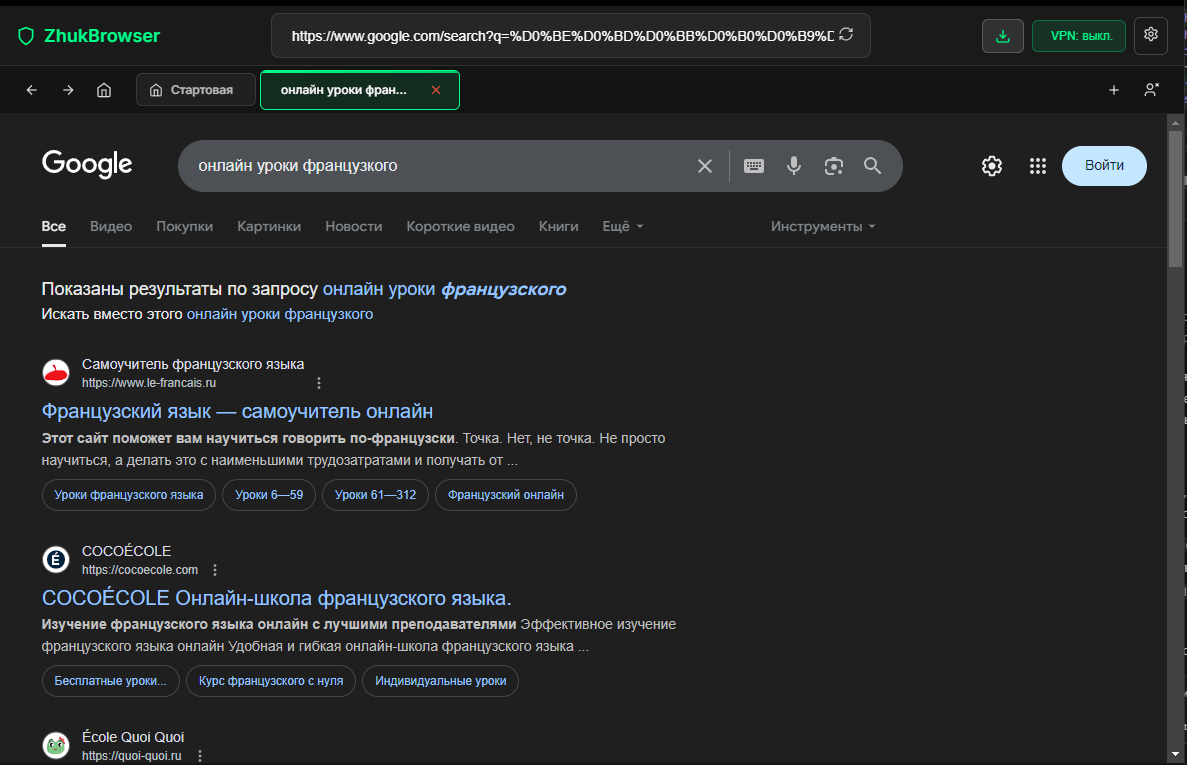Open corrected query онлайн уроки французского
This screenshot has height=765, width=1187.
point(444,289)
